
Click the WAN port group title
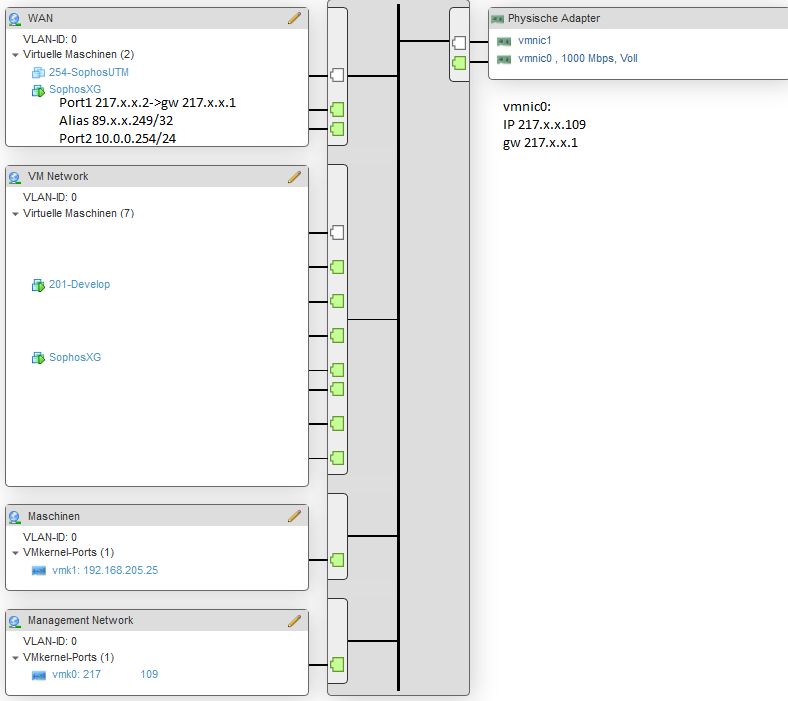tap(40, 18)
